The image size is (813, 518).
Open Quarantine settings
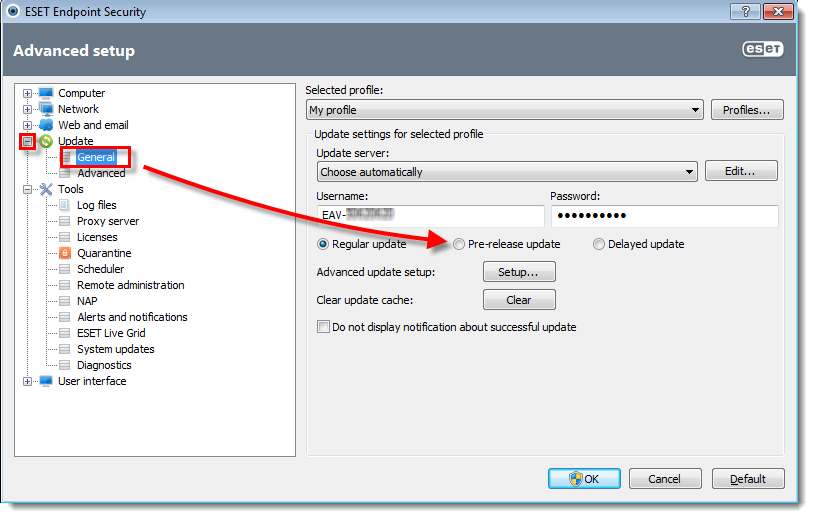(104, 254)
